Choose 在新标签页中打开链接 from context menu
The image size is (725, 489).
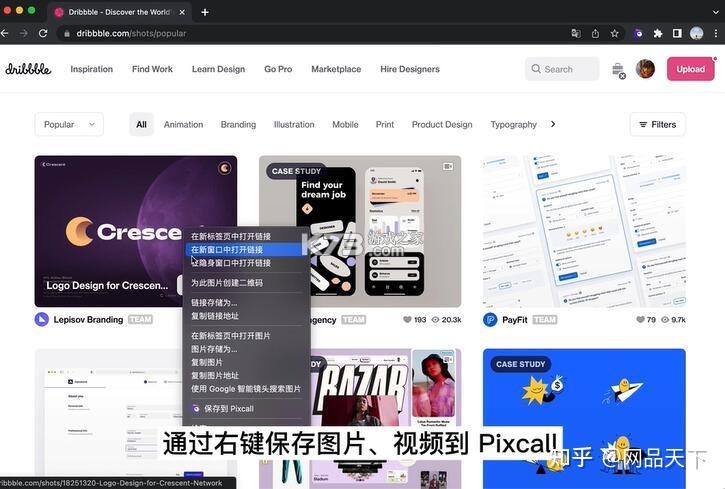coord(245,236)
